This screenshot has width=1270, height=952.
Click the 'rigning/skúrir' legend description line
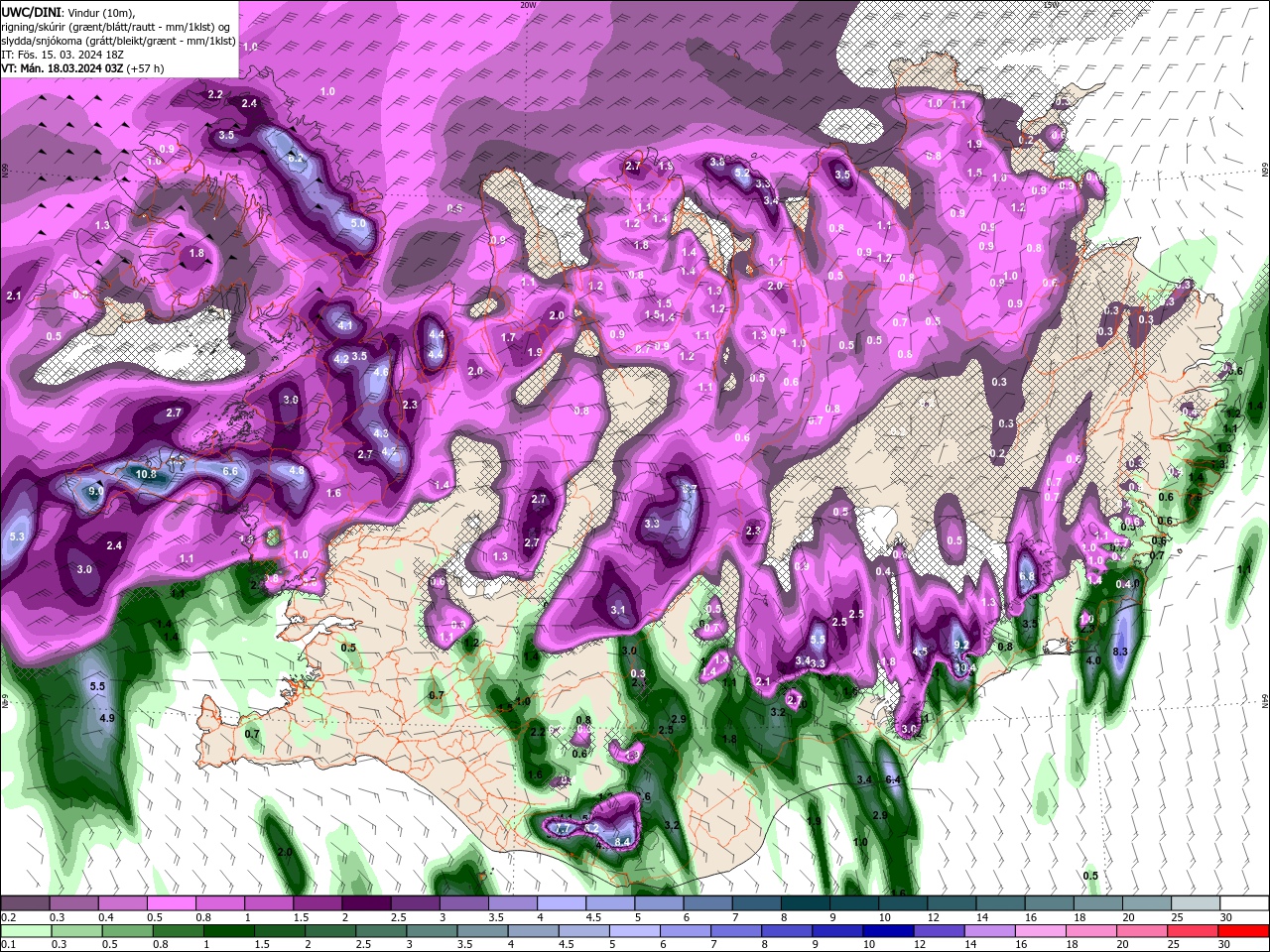(116, 27)
